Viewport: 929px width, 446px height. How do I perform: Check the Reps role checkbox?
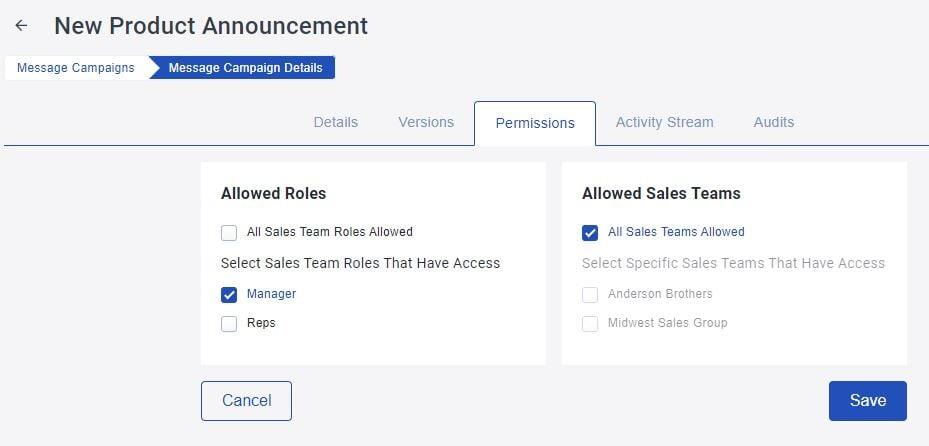(x=229, y=324)
